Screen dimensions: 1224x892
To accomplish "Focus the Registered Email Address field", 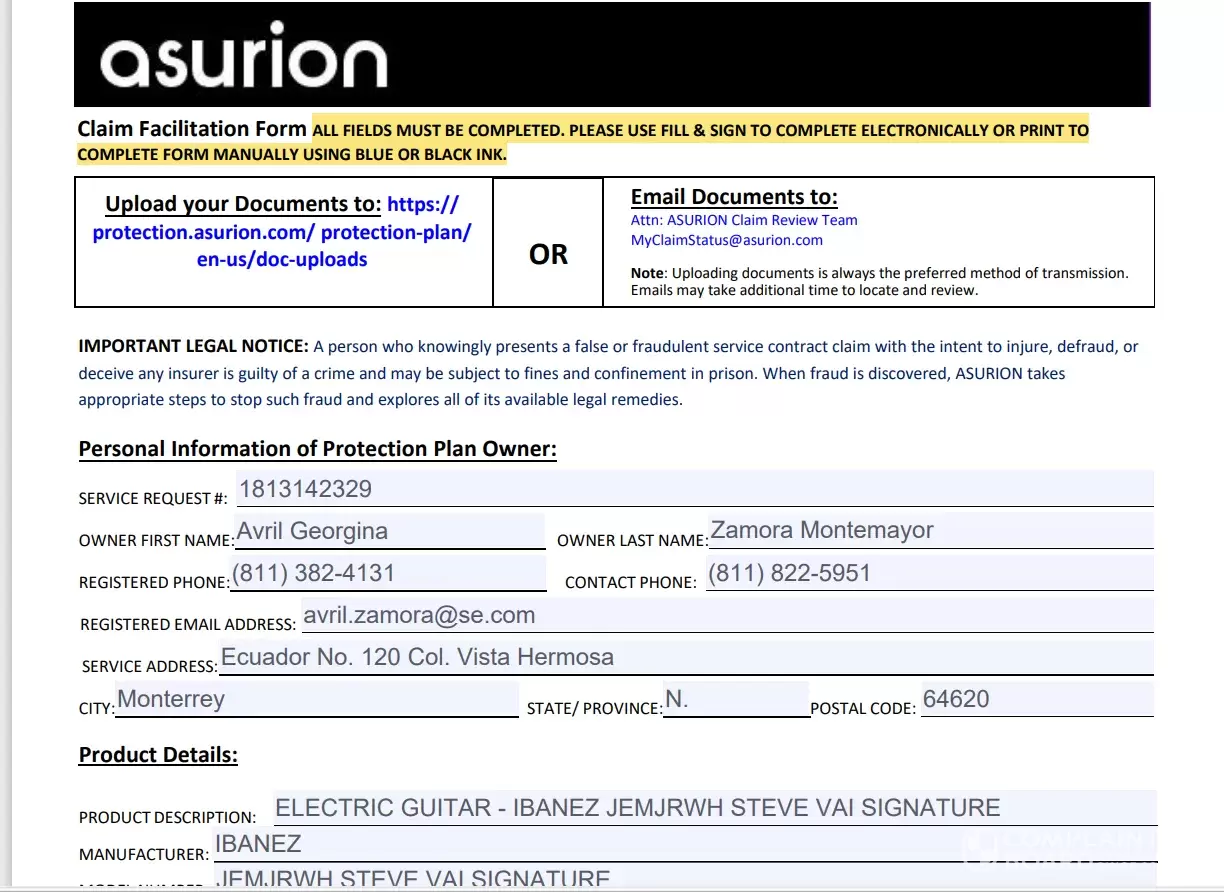I will tap(726, 616).
